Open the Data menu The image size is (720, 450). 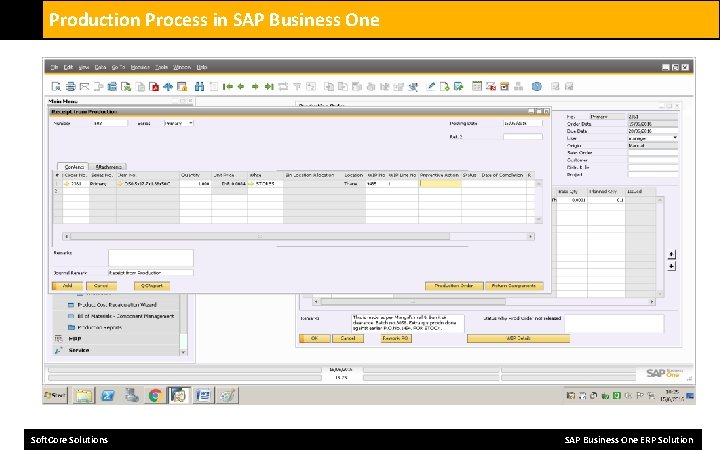click(100, 67)
